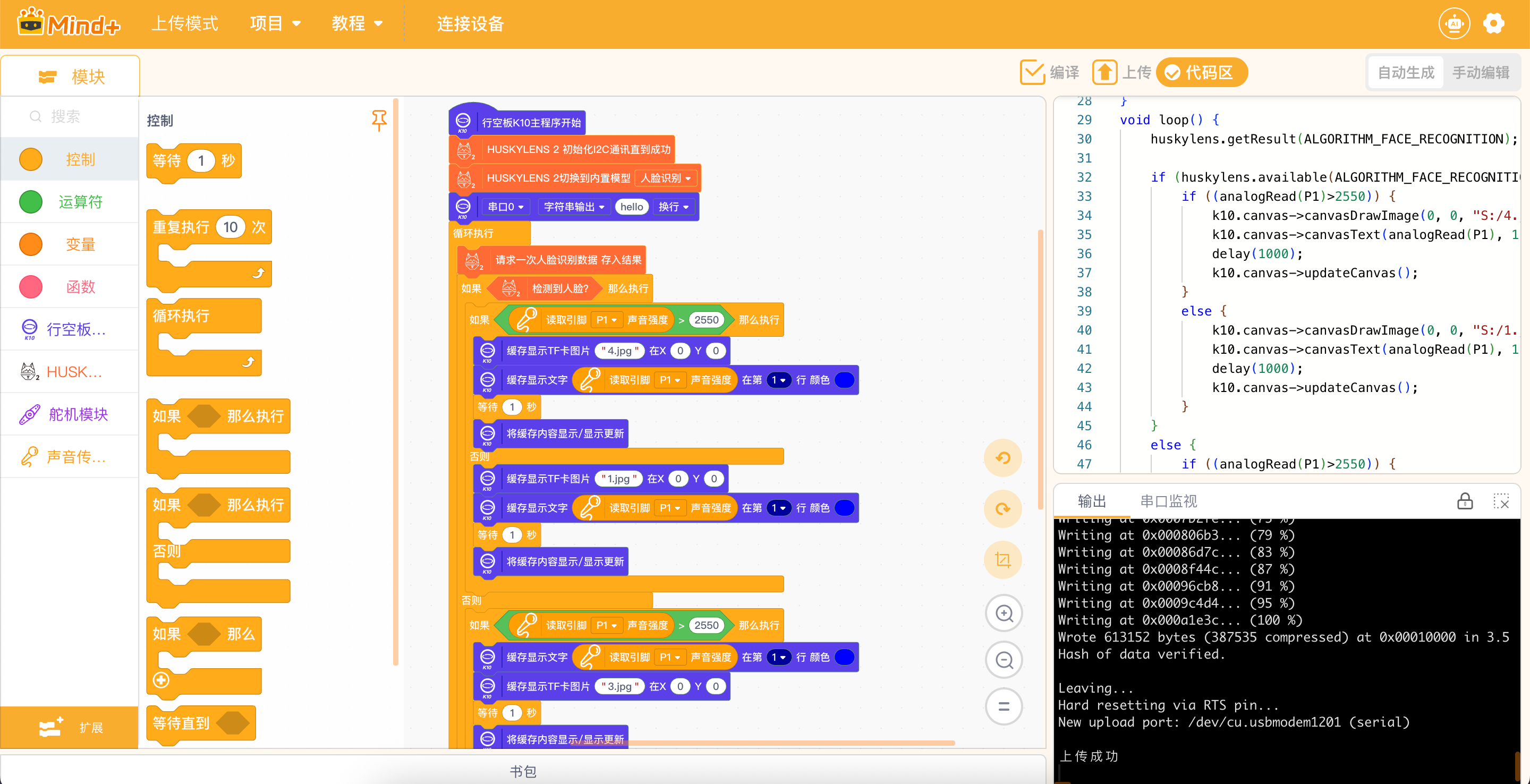Toggle the output scroll lock icon
Screen dimensions: 1530x784
(1465, 501)
